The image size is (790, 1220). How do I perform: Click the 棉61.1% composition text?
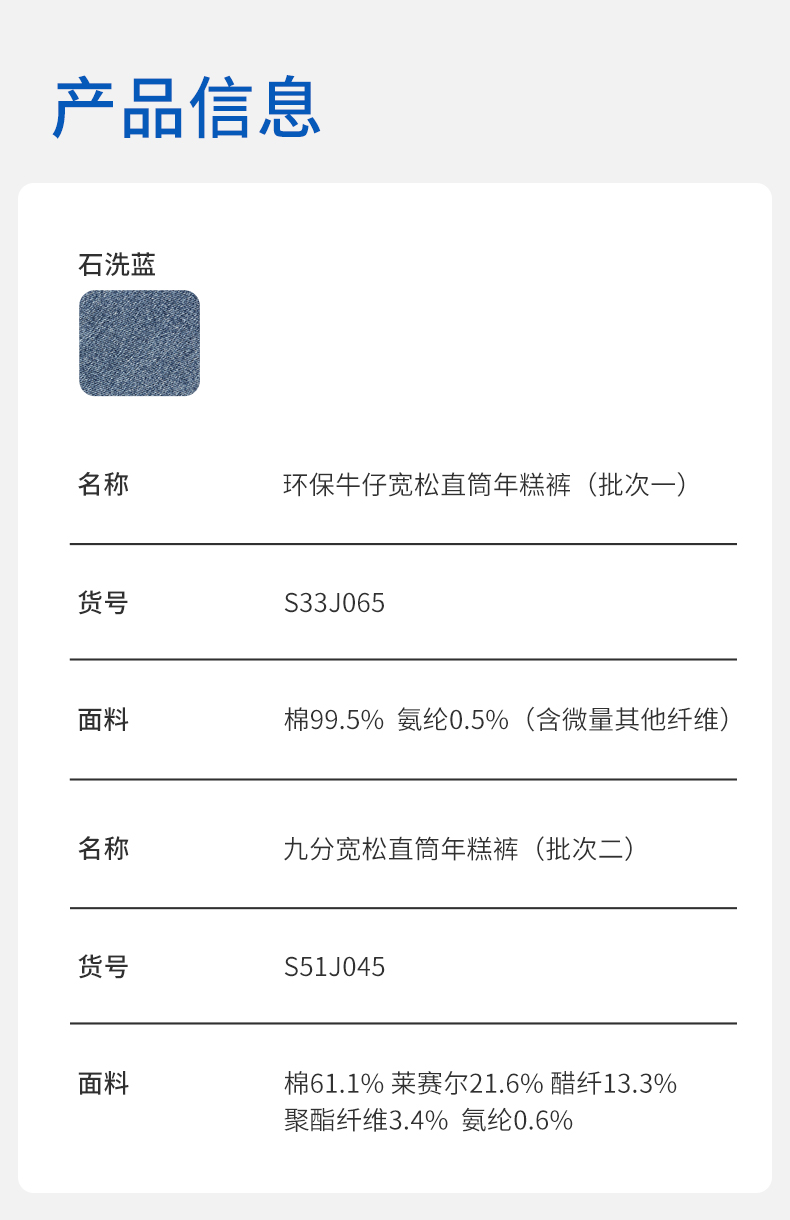tap(334, 1083)
